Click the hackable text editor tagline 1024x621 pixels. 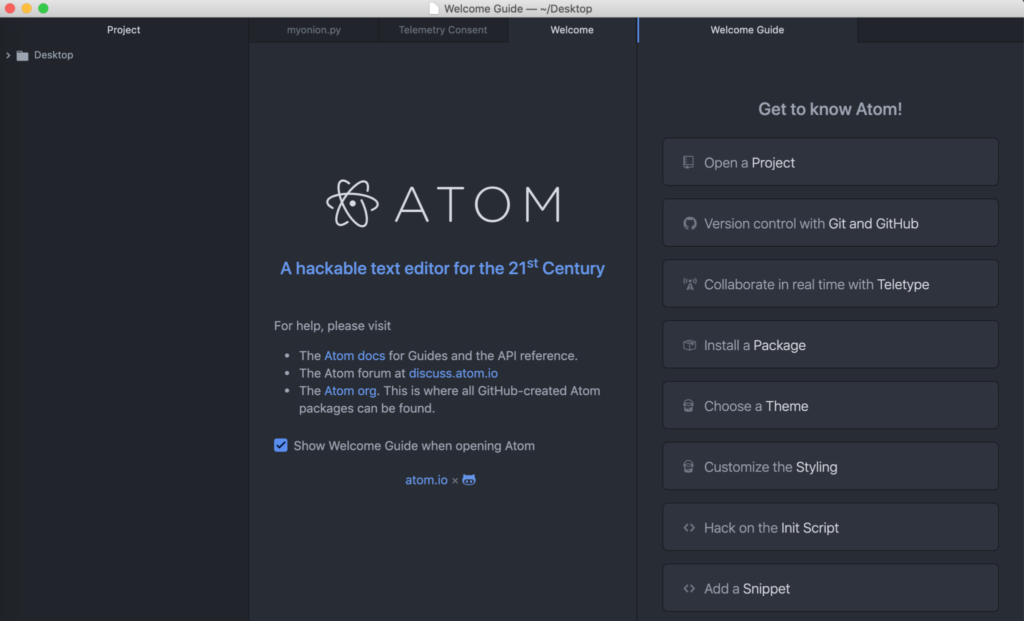(x=442, y=268)
